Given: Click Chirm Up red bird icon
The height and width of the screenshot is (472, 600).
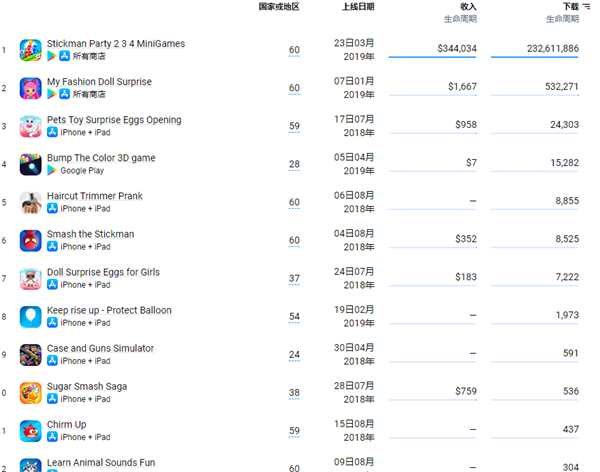Looking at the screenshot, I should (x=31, y=431).
